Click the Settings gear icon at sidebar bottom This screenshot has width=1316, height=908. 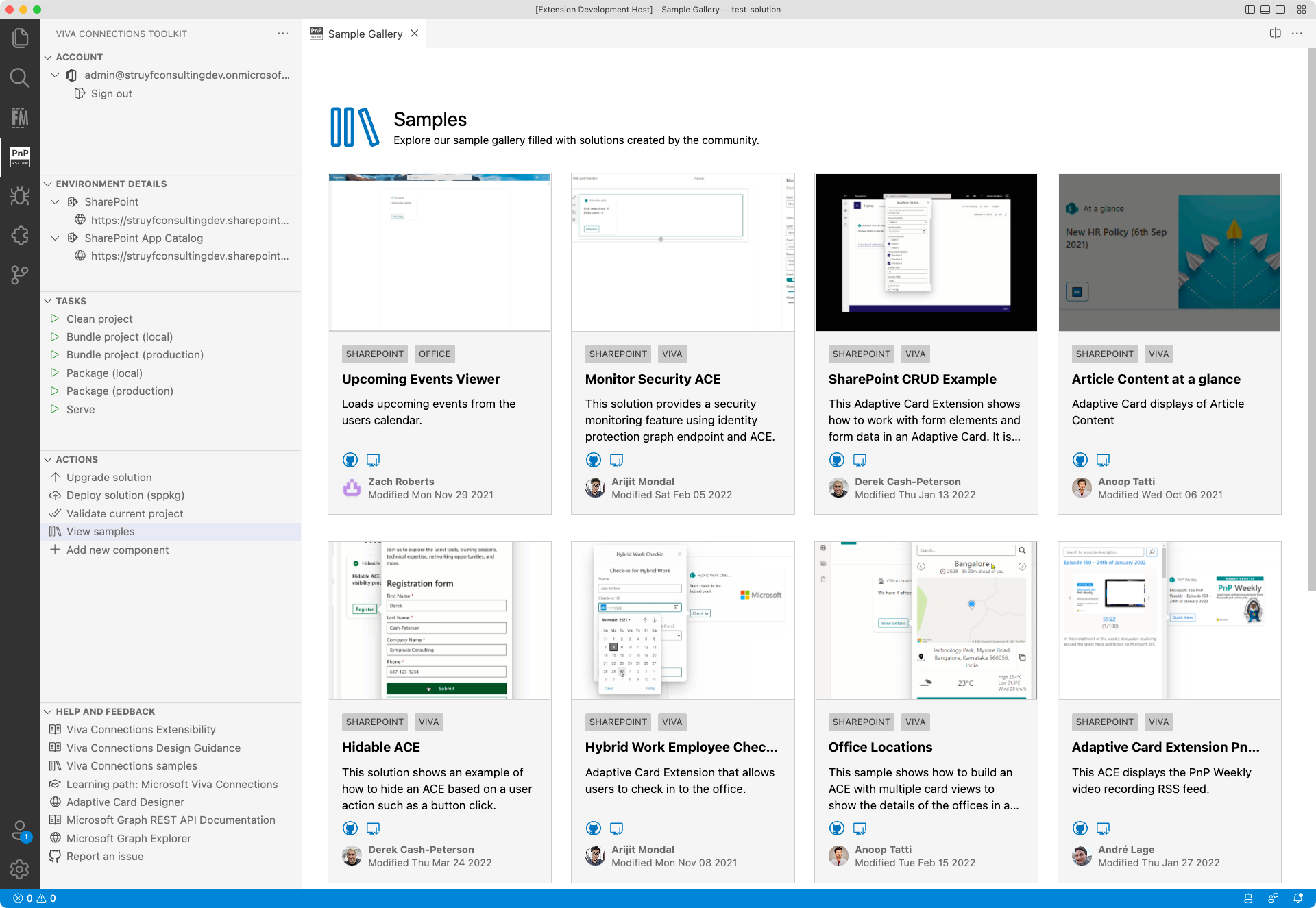pos(20,870)
